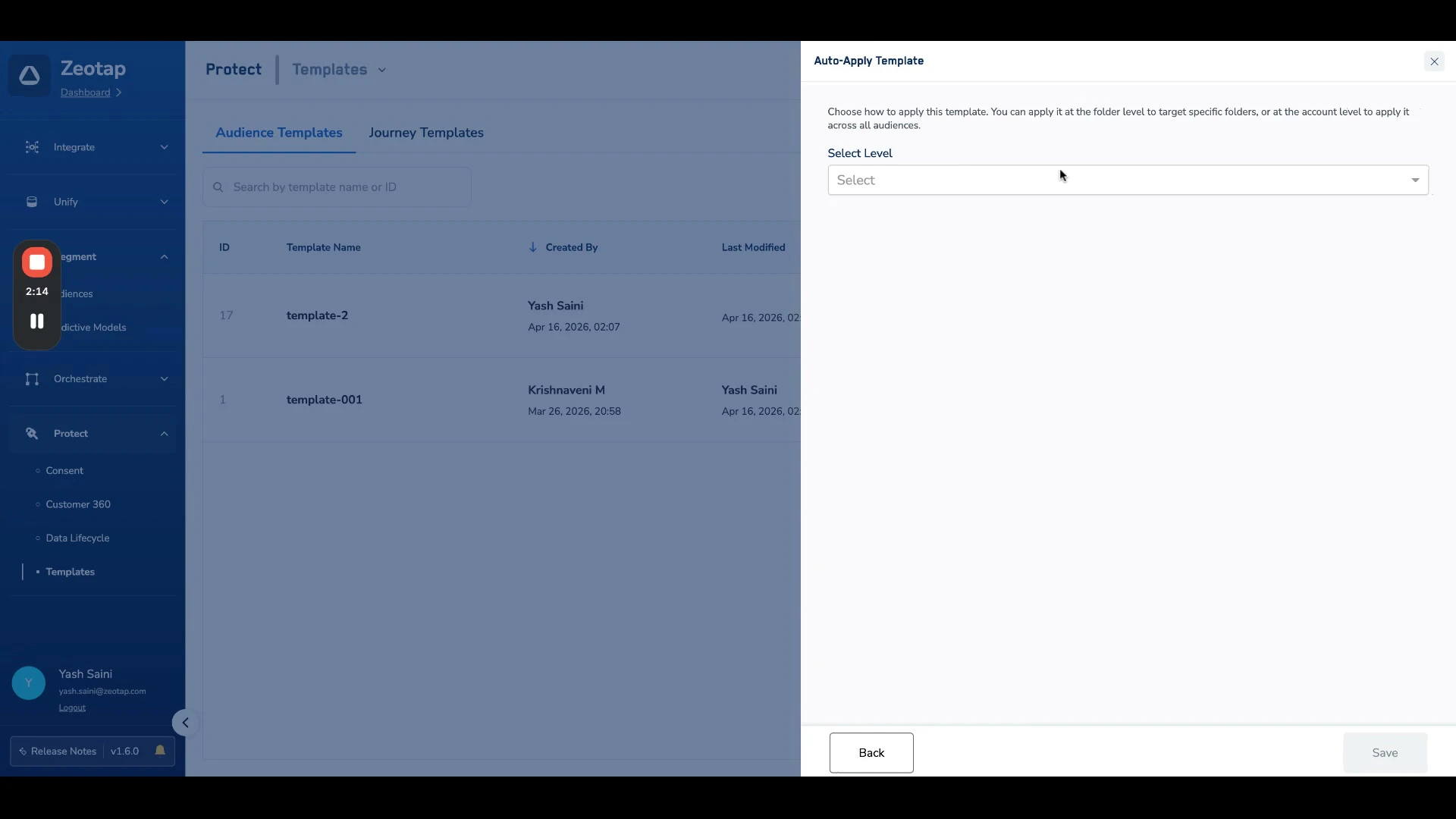This screenshot has width=1456, height=819.
Task: Click the Back button
Action: click(x=871, y=752)
